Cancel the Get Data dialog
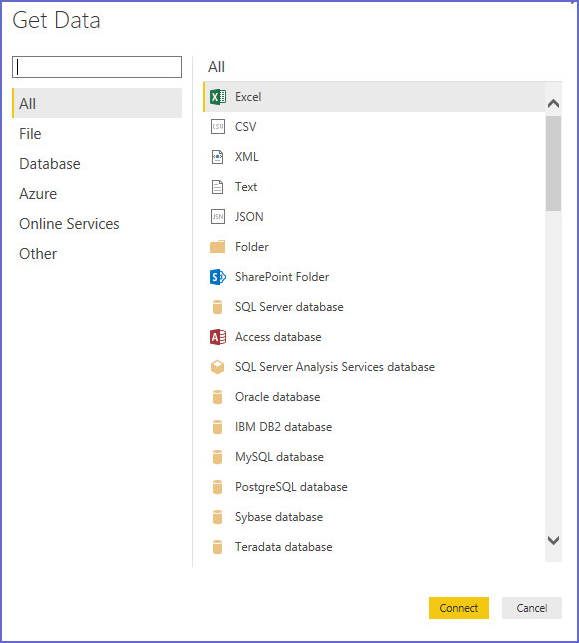This screenshot has width=579, height=643. pos(532,608)
